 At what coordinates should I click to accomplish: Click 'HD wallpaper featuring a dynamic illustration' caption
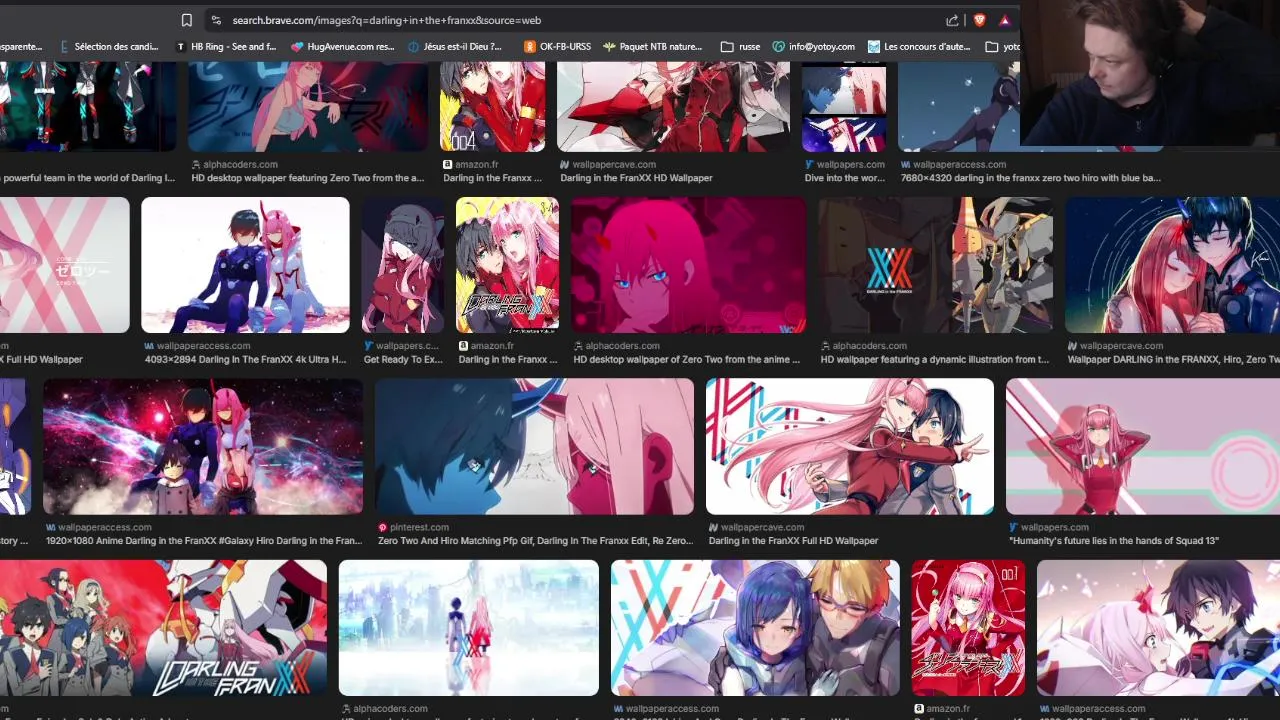935,359
